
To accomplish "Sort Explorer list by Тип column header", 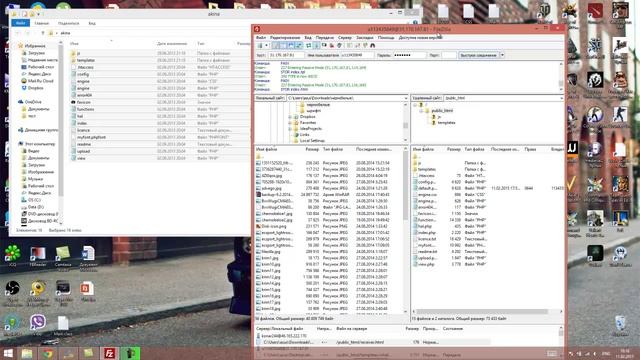I will [x=201, y=43].
